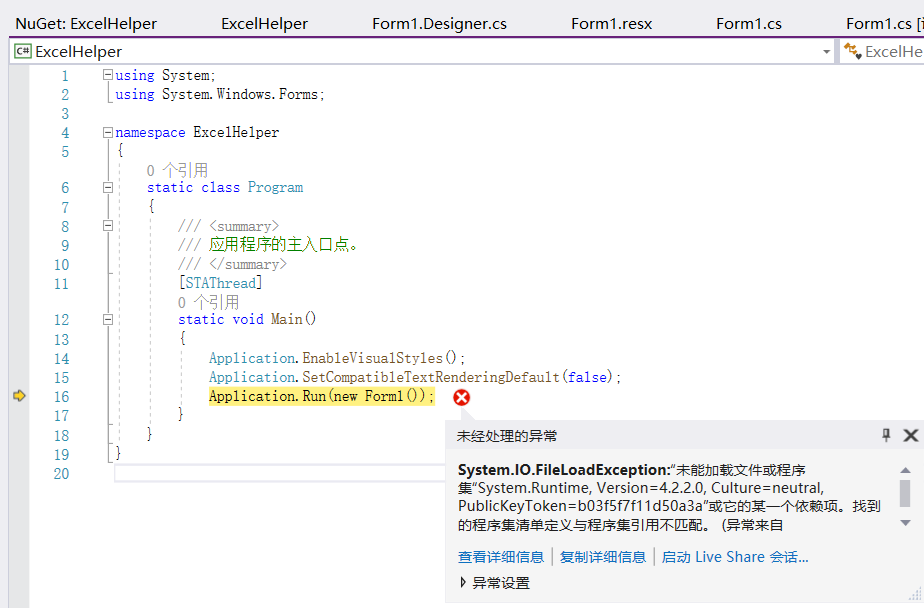Click the yellow execution arrow on line 16
Screen dimensions: 924x608
tap(18, 395)
